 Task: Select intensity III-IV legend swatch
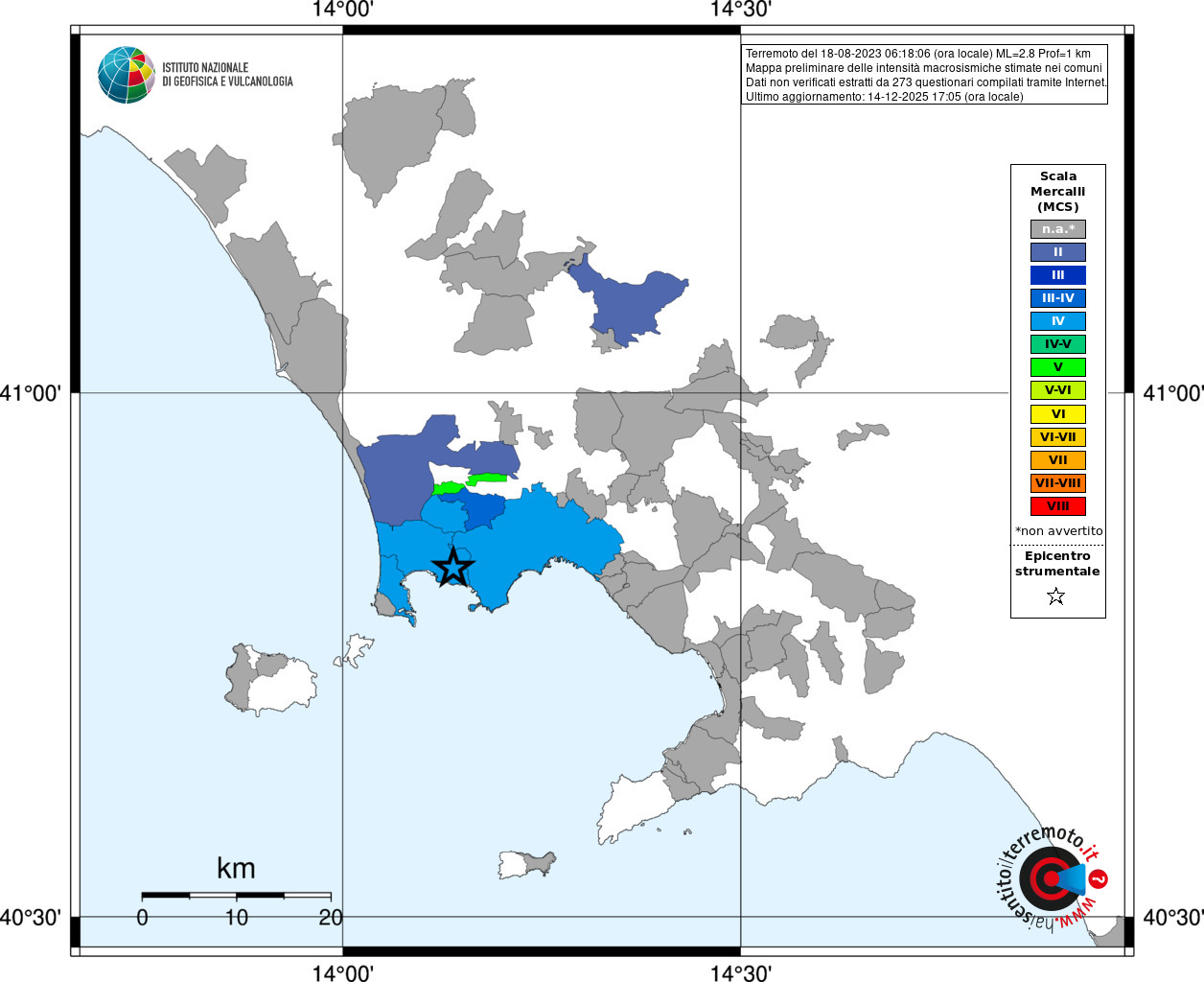[1058, 298]
